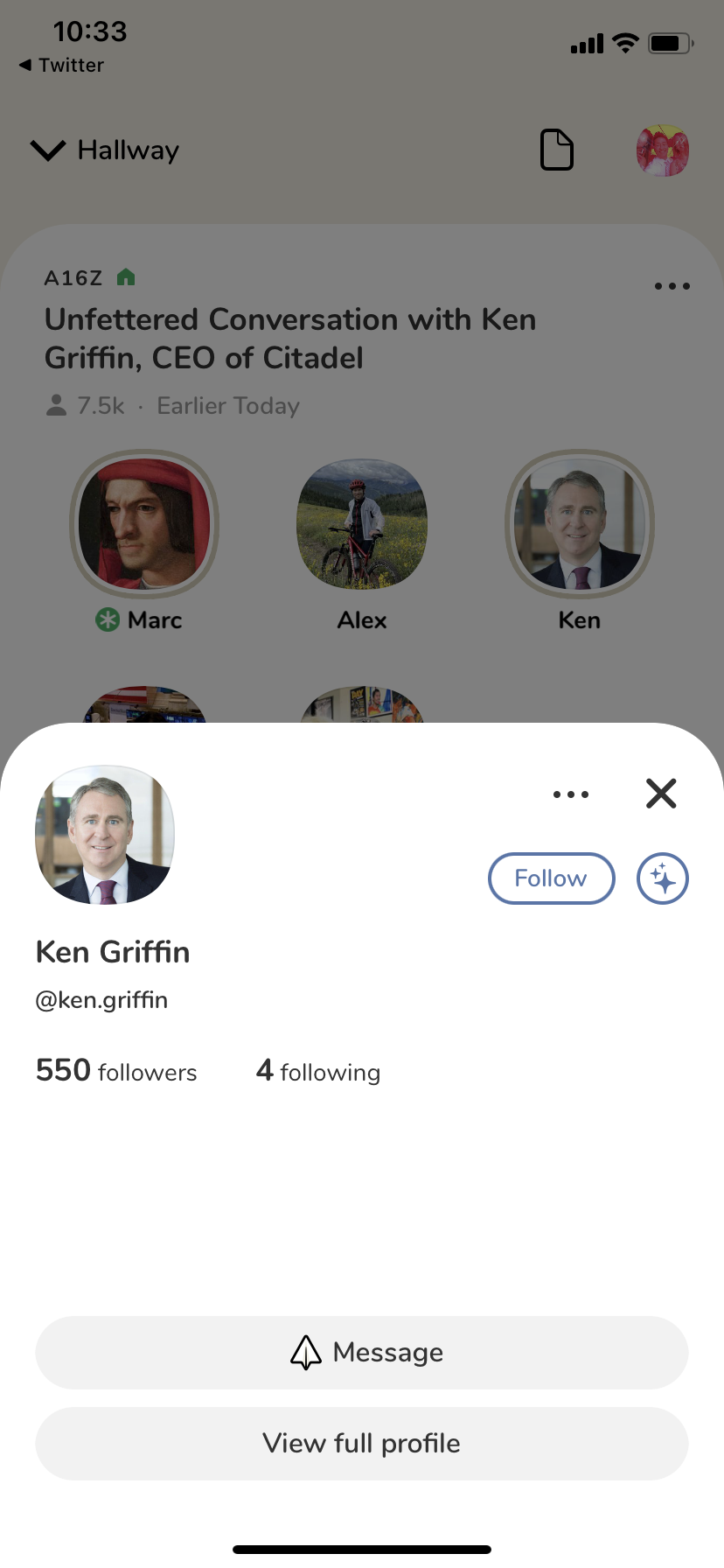
Task: Open your own profile avatar in the header
Action: pos(662,150)
